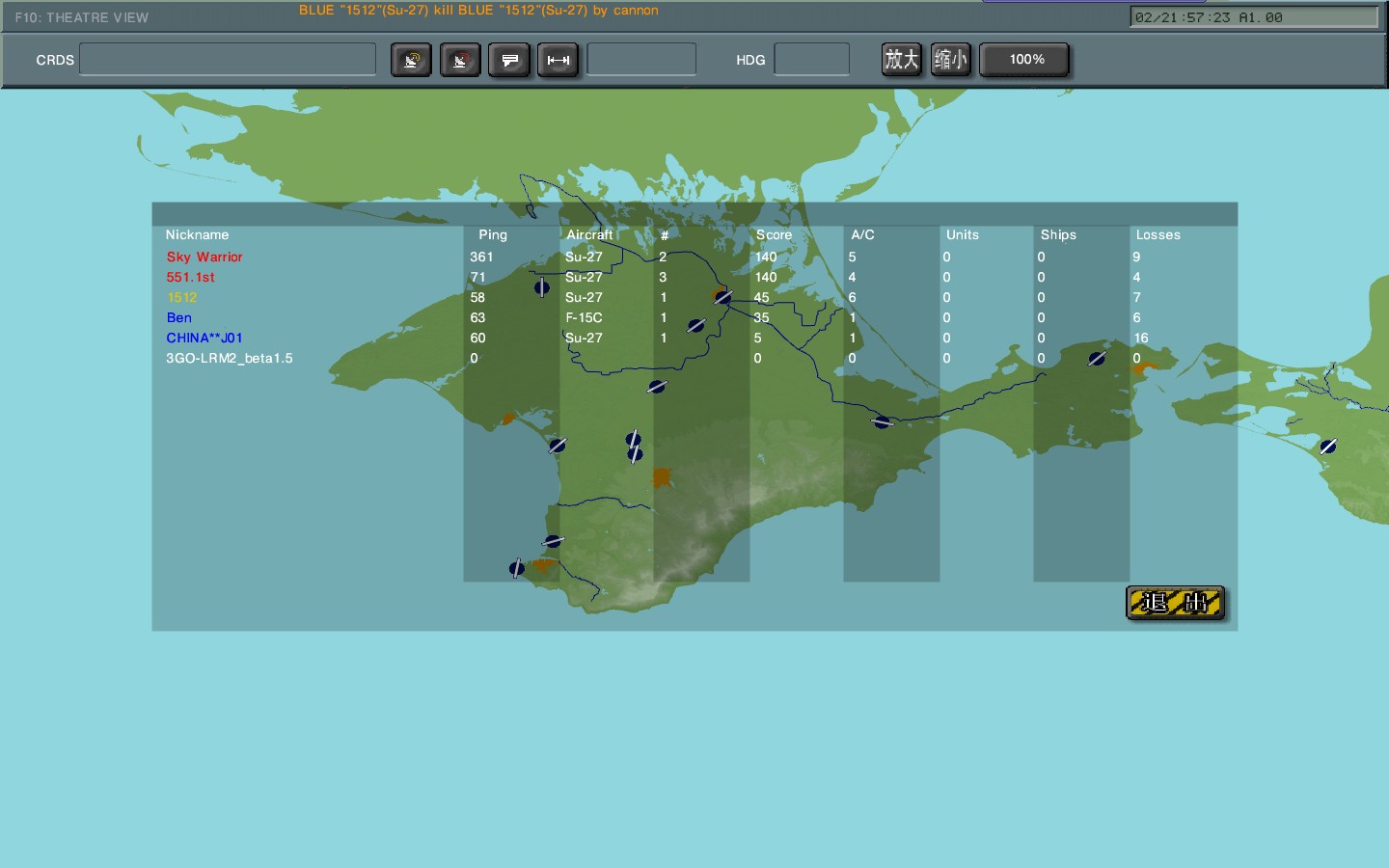Image resolution: width=1389 pixels, height=868 pixels.
Task: Click the Nickname column header
Action: coord(197,234)
